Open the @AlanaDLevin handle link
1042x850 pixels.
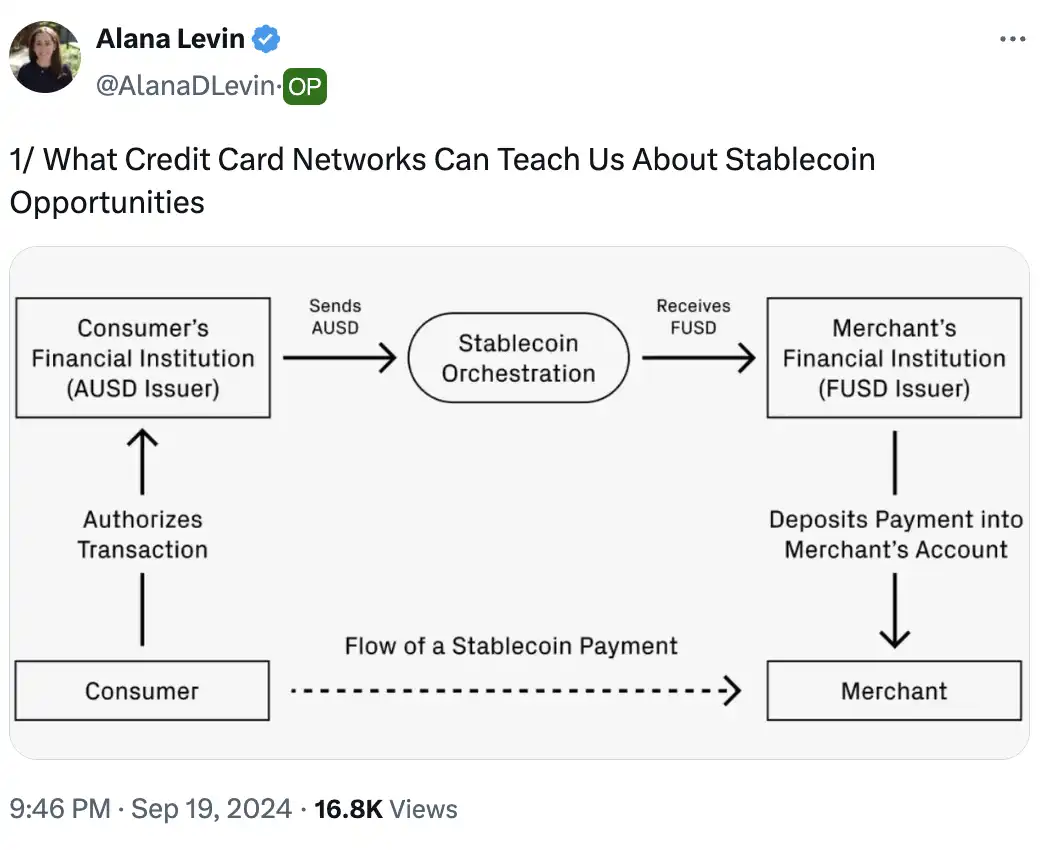[x=184, y=87]
